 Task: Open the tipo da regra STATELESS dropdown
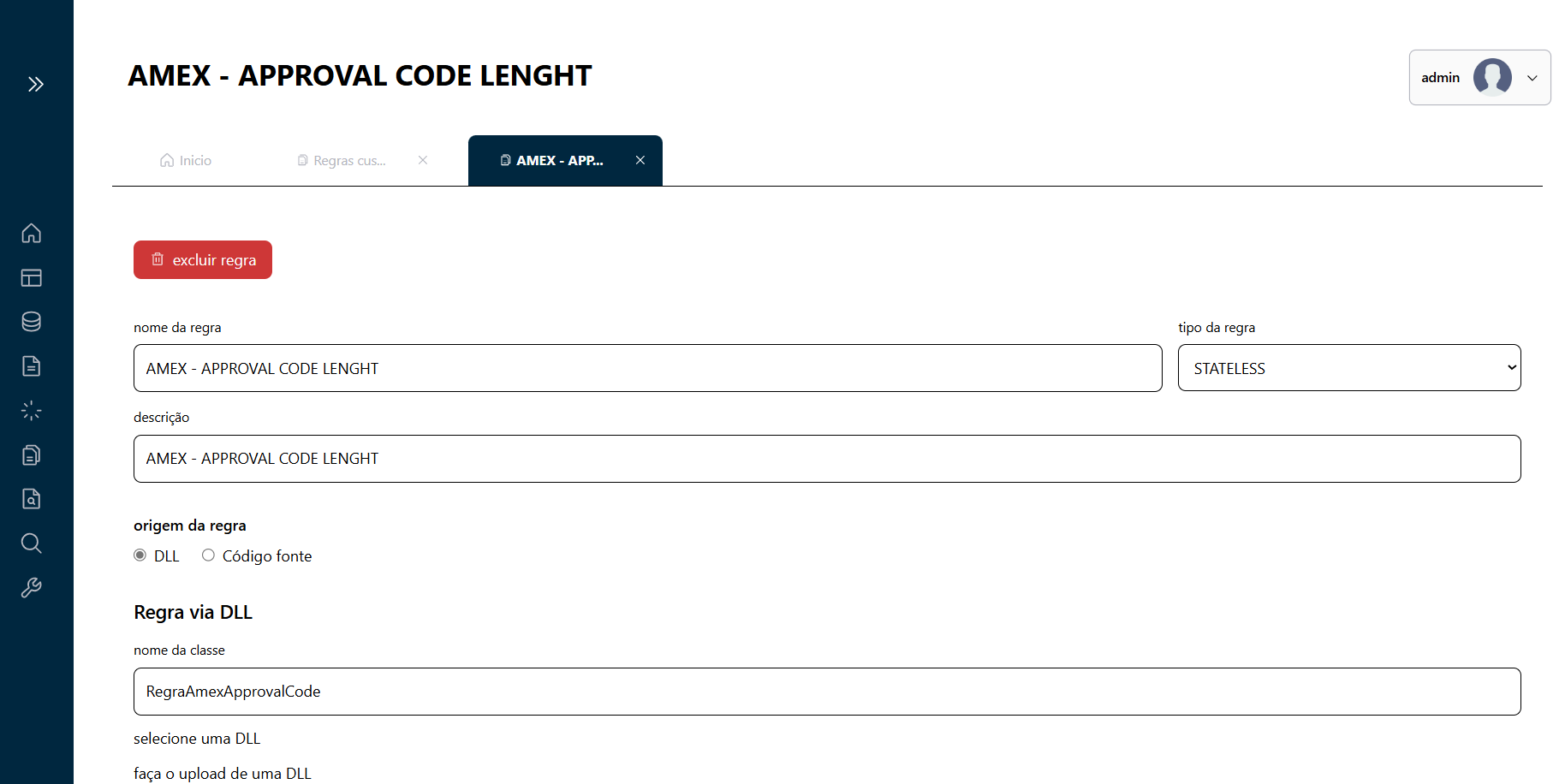[1348, 368]
